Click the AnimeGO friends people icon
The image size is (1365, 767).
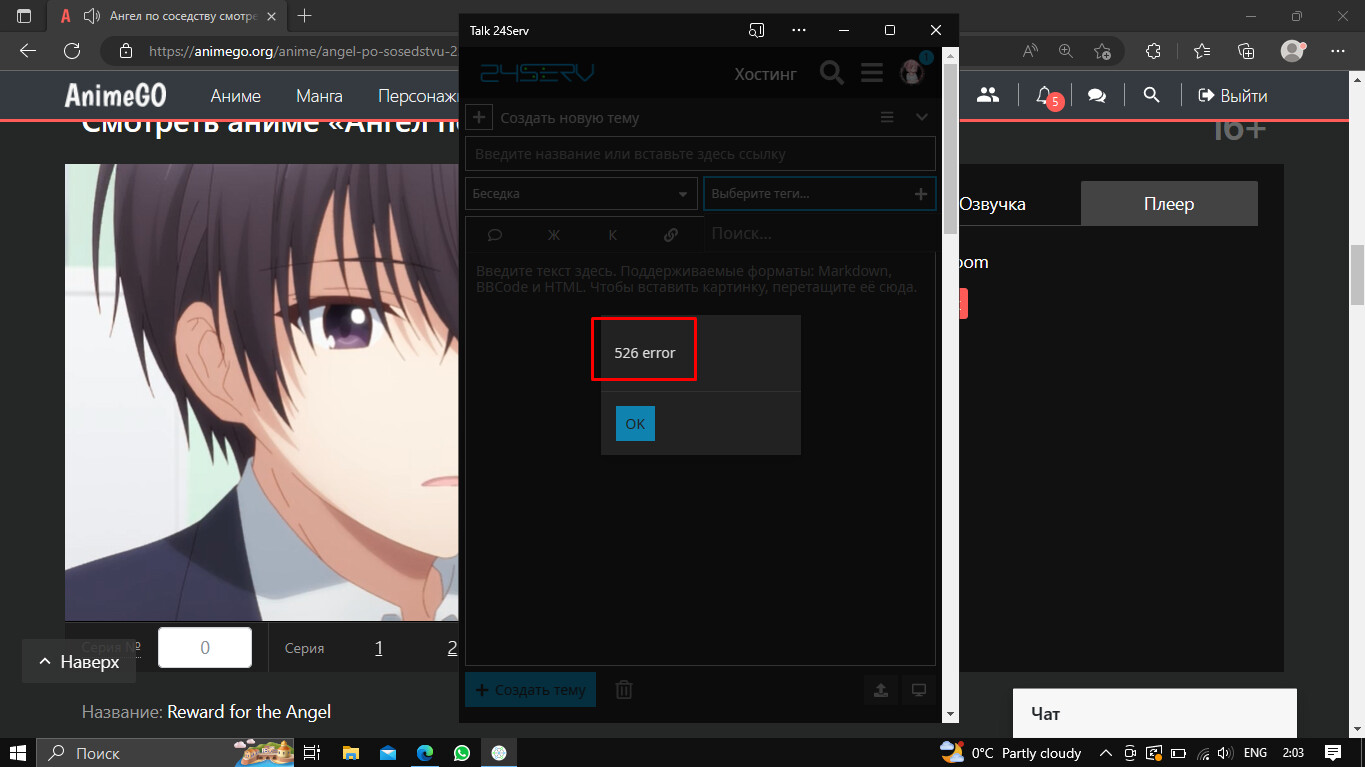[x=988, y=95]
